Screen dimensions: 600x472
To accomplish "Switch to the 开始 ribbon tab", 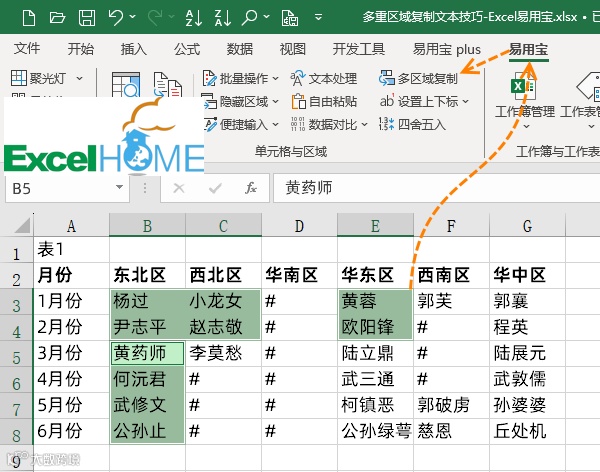I will pos(80,49).
